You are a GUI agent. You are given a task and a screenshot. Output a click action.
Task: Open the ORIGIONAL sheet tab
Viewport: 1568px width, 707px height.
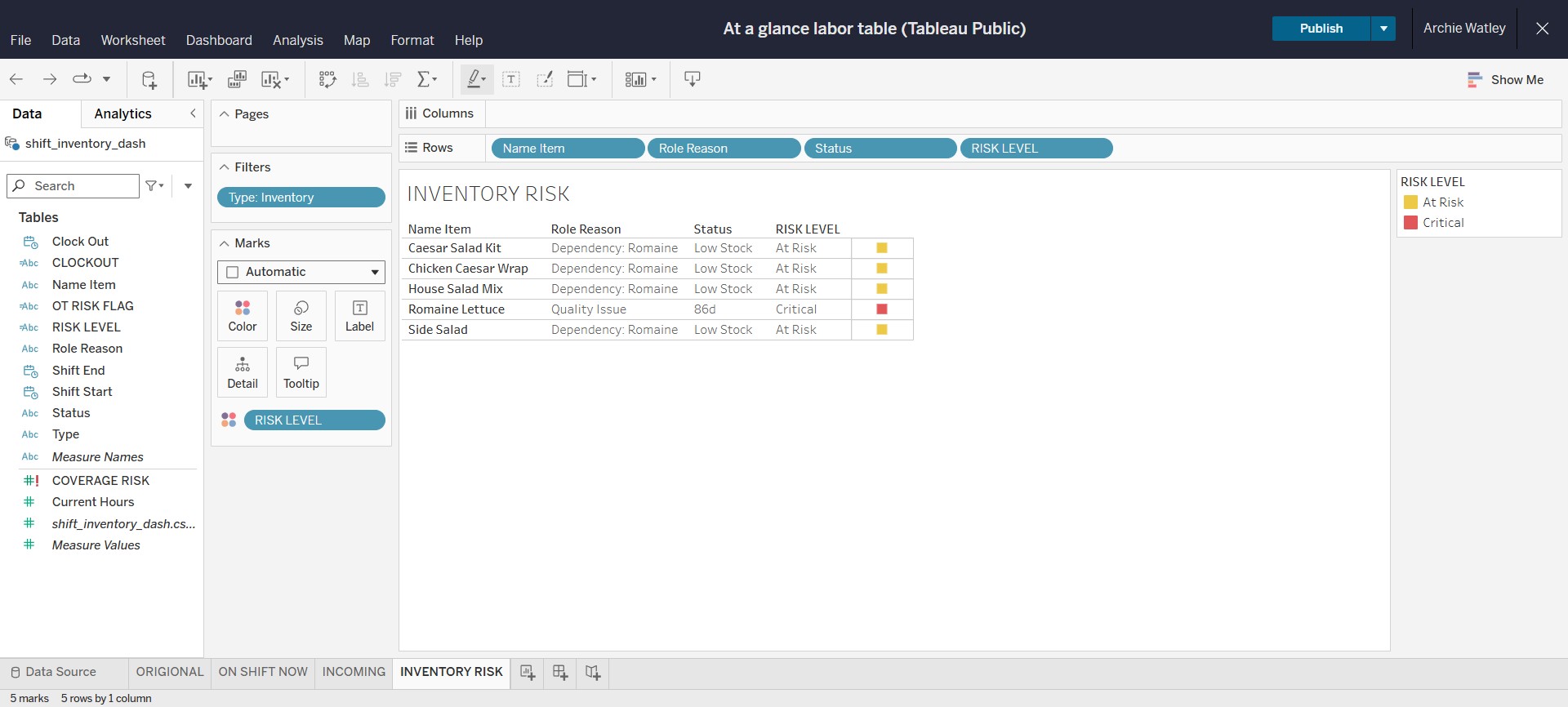click(170, 672)
